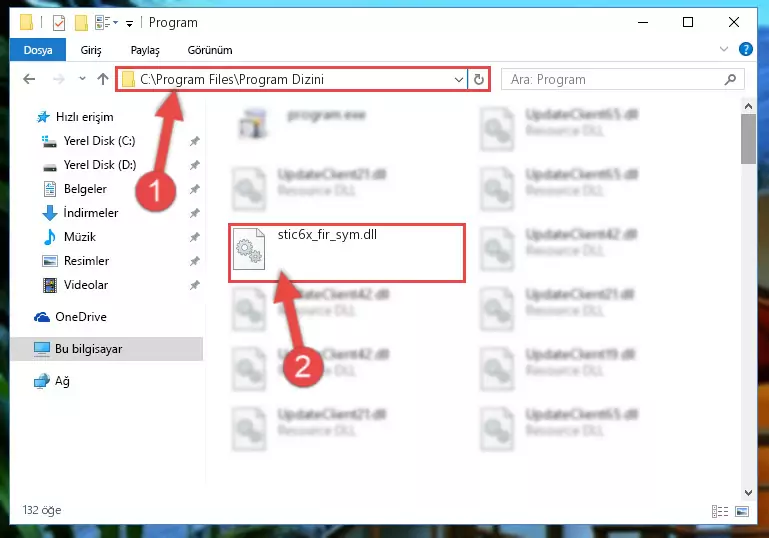The height and width of the screenshot is (538, 769).
Task: Click the Properties checkmark icon in the quick access toolbar
Action: click(x=59, y=23)
